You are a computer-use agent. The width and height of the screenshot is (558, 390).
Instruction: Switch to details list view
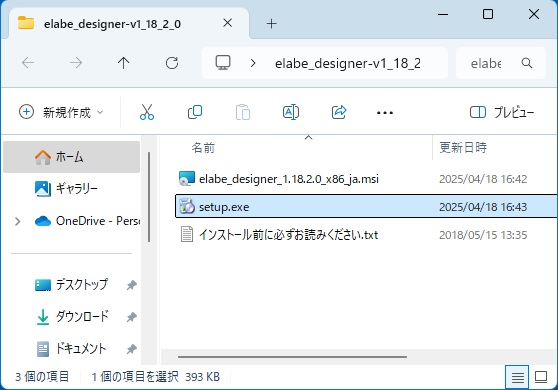pos(517,377)
